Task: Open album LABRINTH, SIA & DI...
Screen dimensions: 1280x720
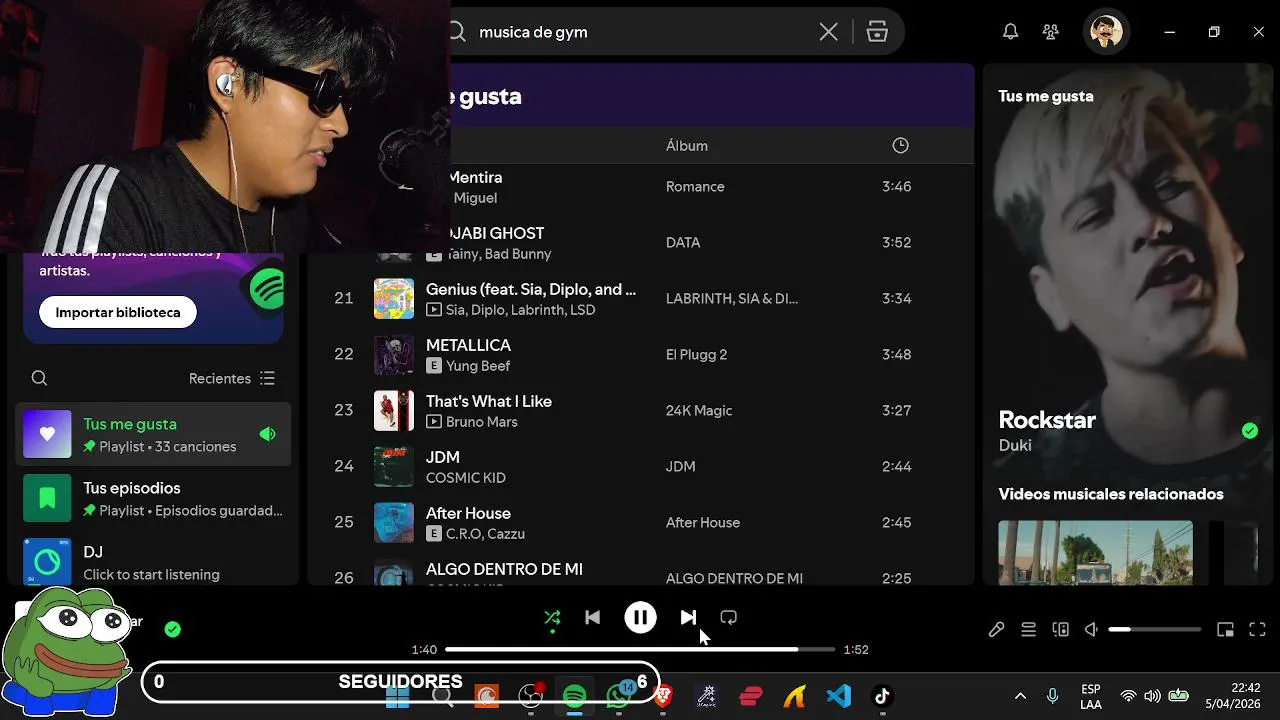Action: click(732, 299)
